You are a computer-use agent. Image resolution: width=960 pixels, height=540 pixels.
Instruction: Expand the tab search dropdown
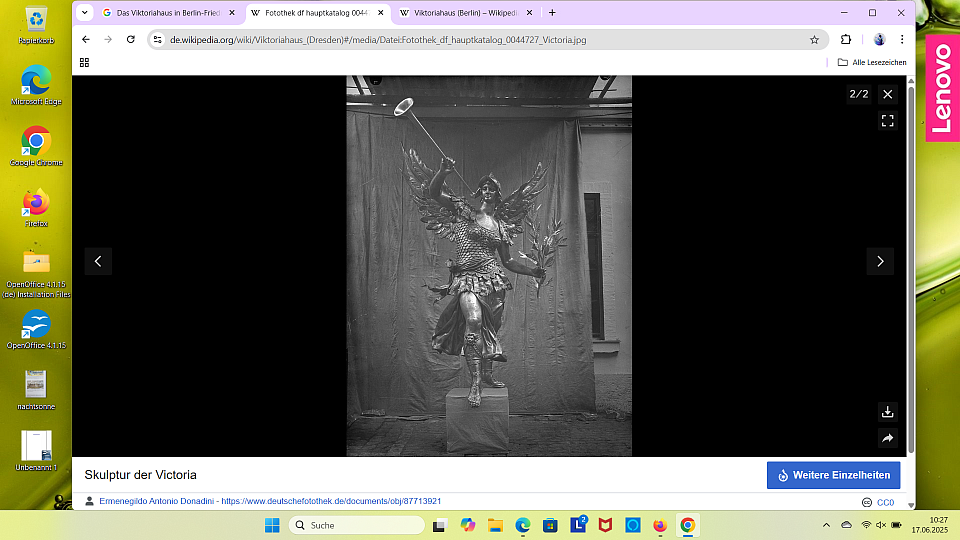point(84,13)
